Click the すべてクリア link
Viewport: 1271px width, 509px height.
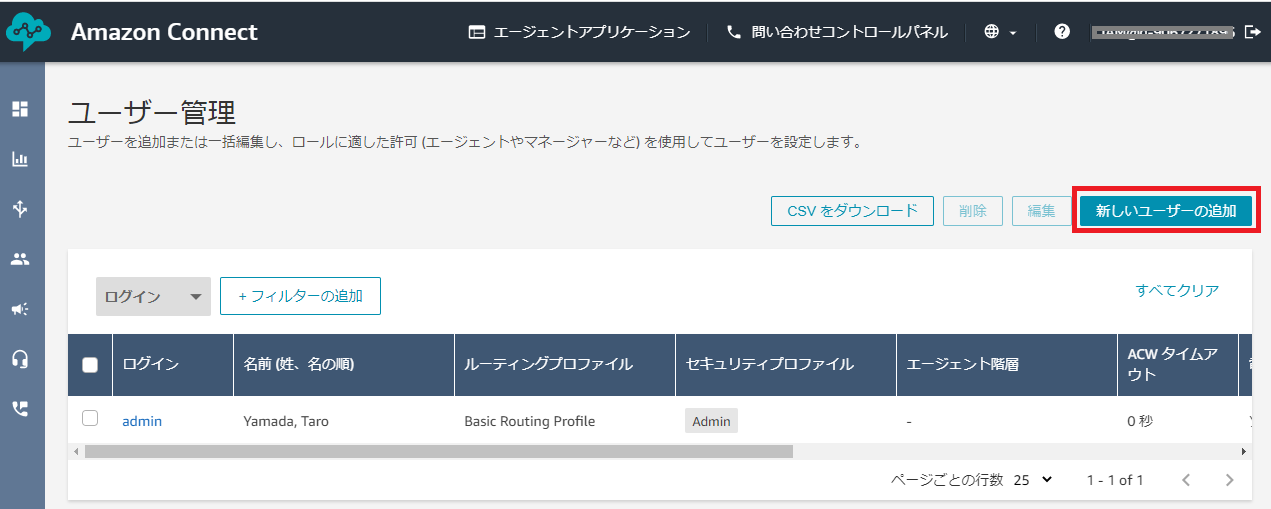click(1177, 291)
